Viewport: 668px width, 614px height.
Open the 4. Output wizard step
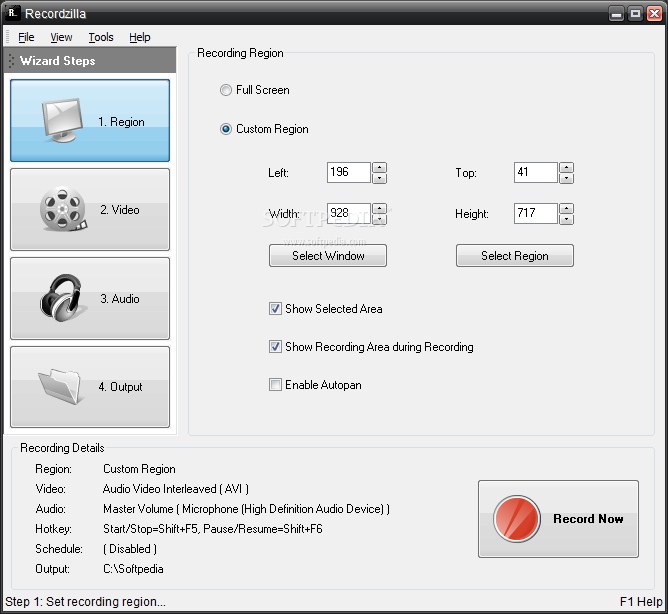point(90,387)
